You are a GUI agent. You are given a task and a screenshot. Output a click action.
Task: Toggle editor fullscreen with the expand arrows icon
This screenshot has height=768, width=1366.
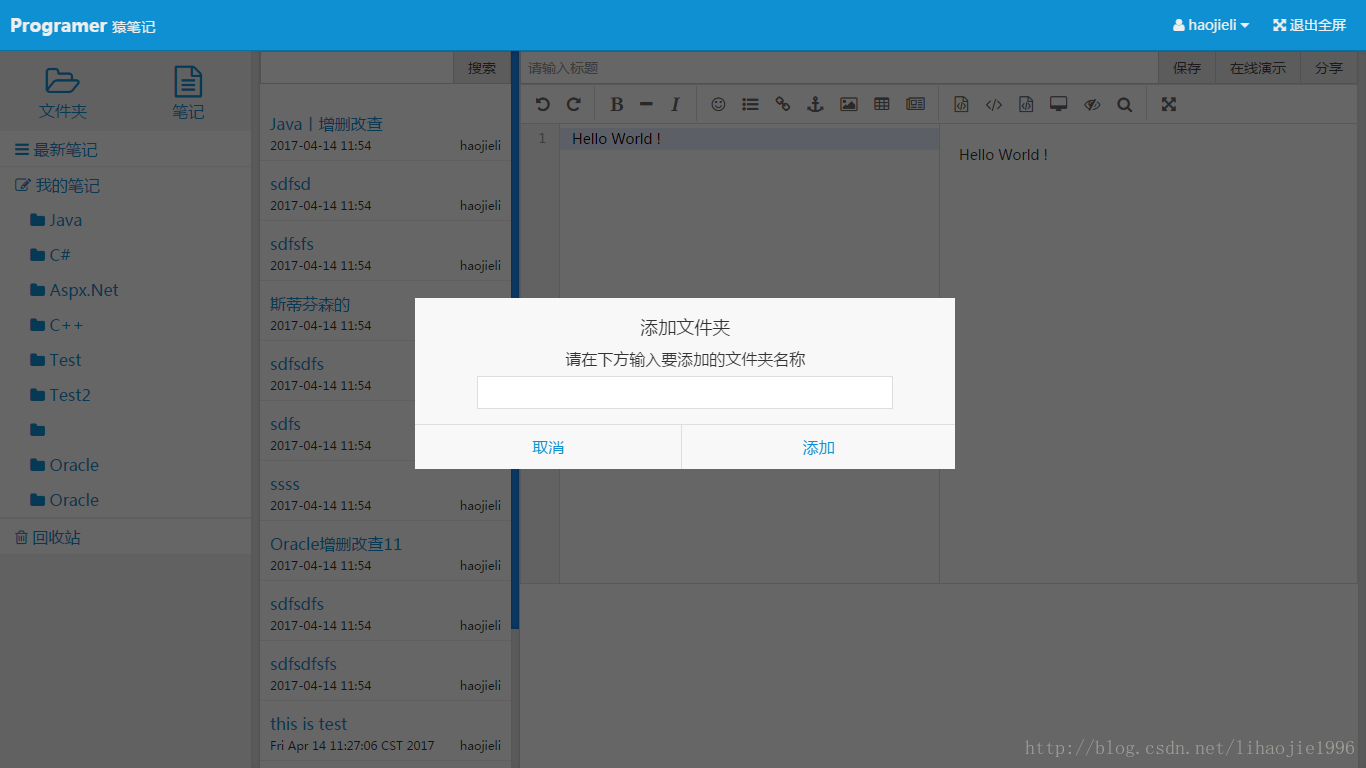click(1169, 104)
